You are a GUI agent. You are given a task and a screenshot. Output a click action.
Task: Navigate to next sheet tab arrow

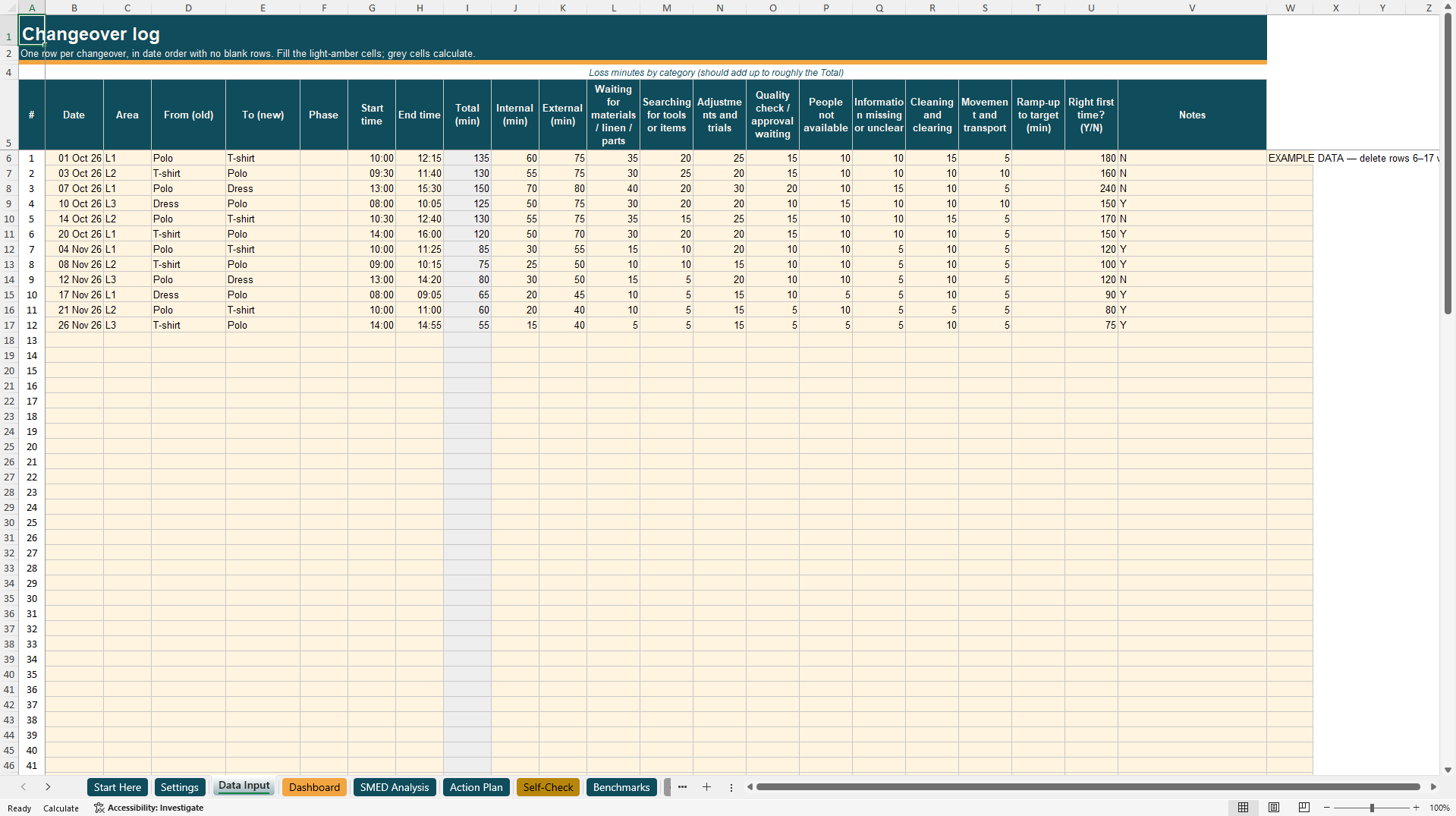click(48, 787)
